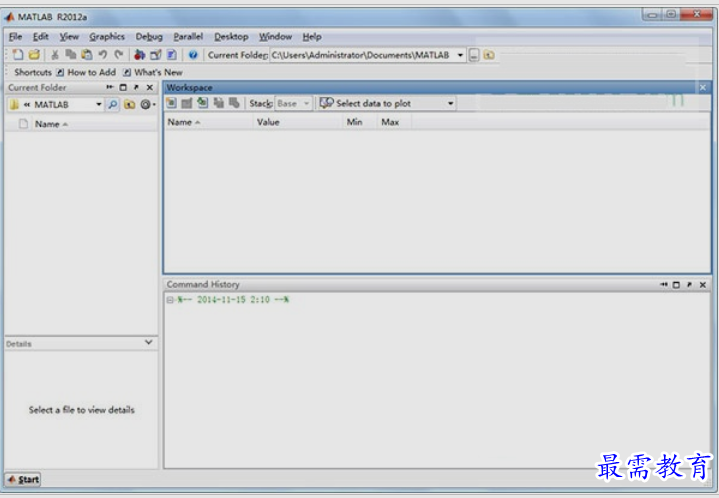The width and height of the screenshot is (719, 498).
Task: Click the Open Variable icon in Workspace
Action: click(x=187, y=103)
